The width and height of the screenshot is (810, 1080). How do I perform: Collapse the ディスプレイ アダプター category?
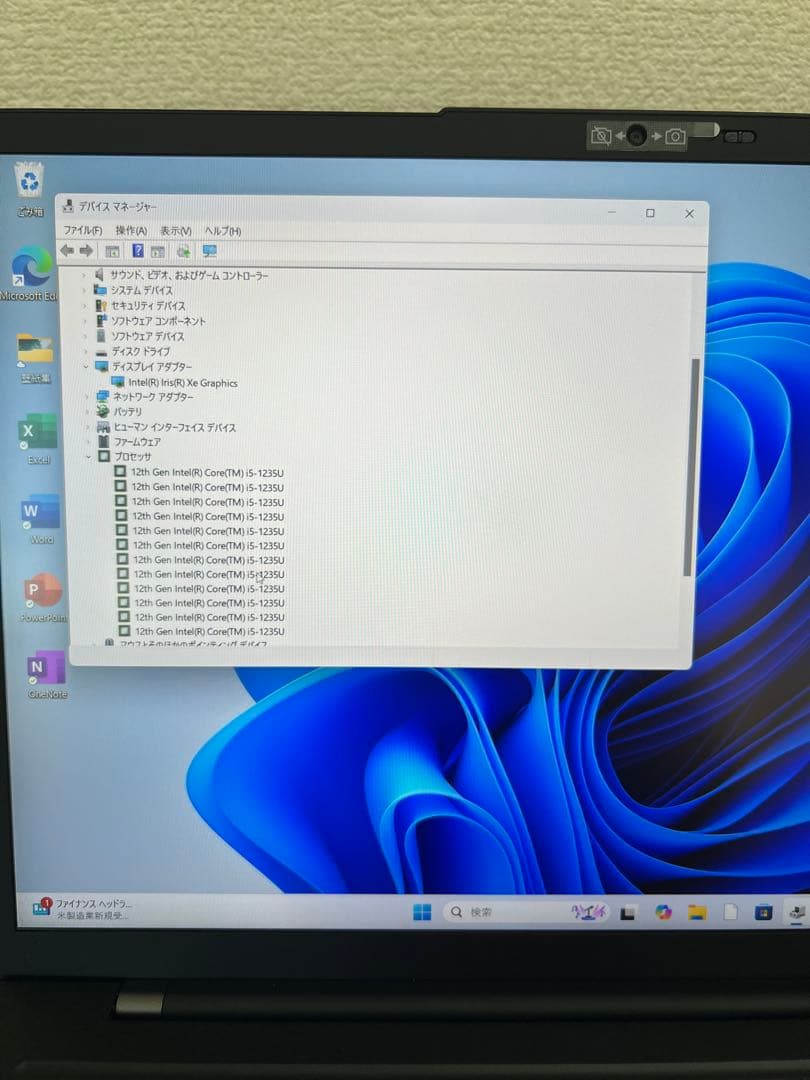point(86,367)
